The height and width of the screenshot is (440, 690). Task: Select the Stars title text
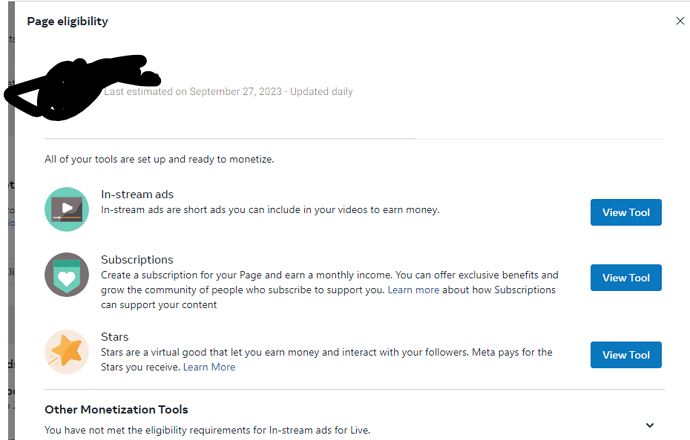pos(114,337)
